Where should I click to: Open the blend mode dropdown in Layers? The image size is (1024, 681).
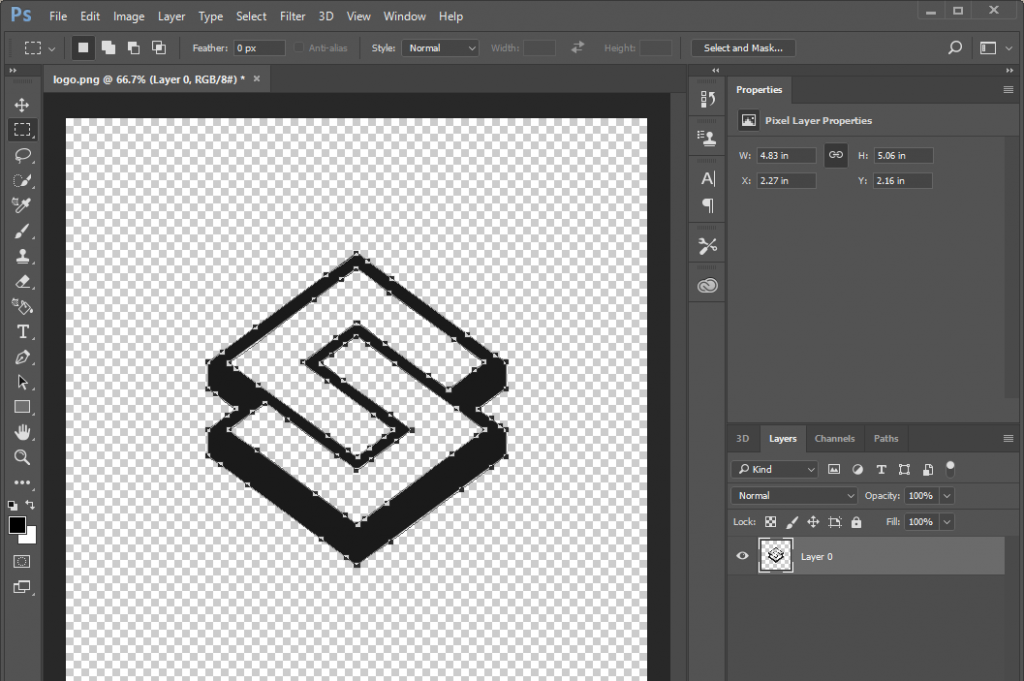(794, 496)
